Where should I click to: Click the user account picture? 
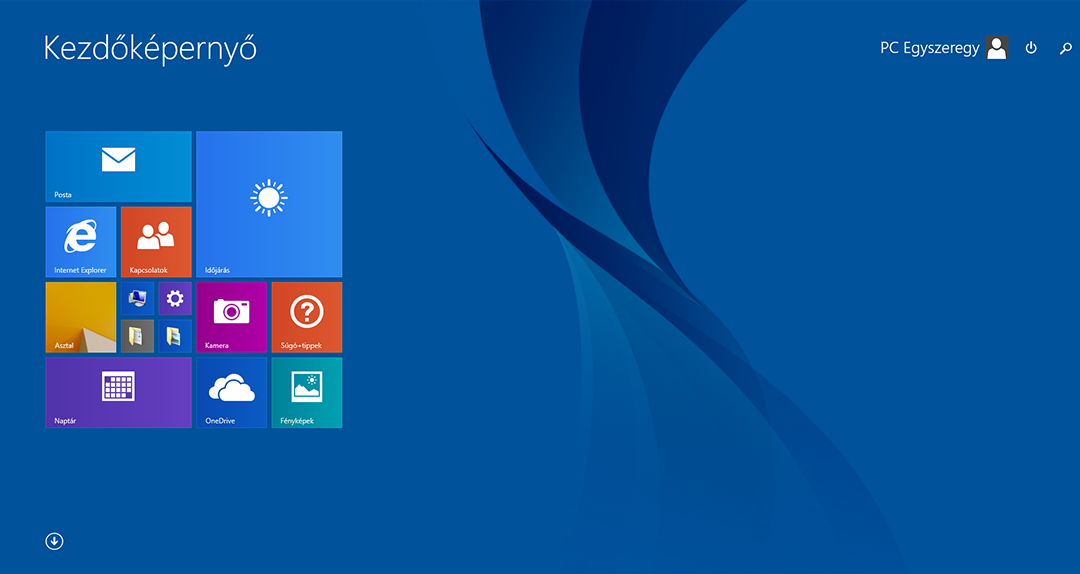click(x=997, y=48)
